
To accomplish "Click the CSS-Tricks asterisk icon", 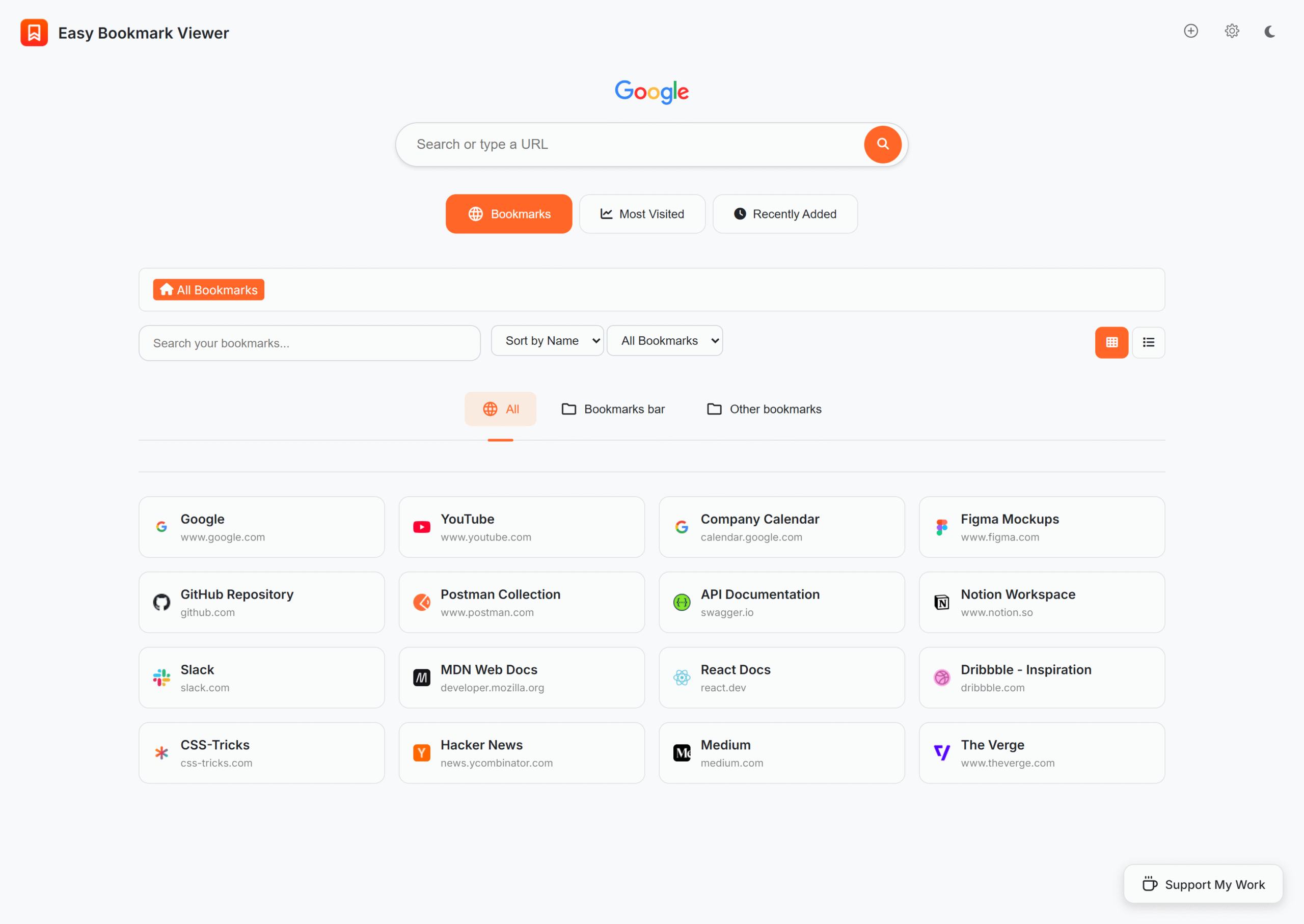I will [x=161, y=753].
